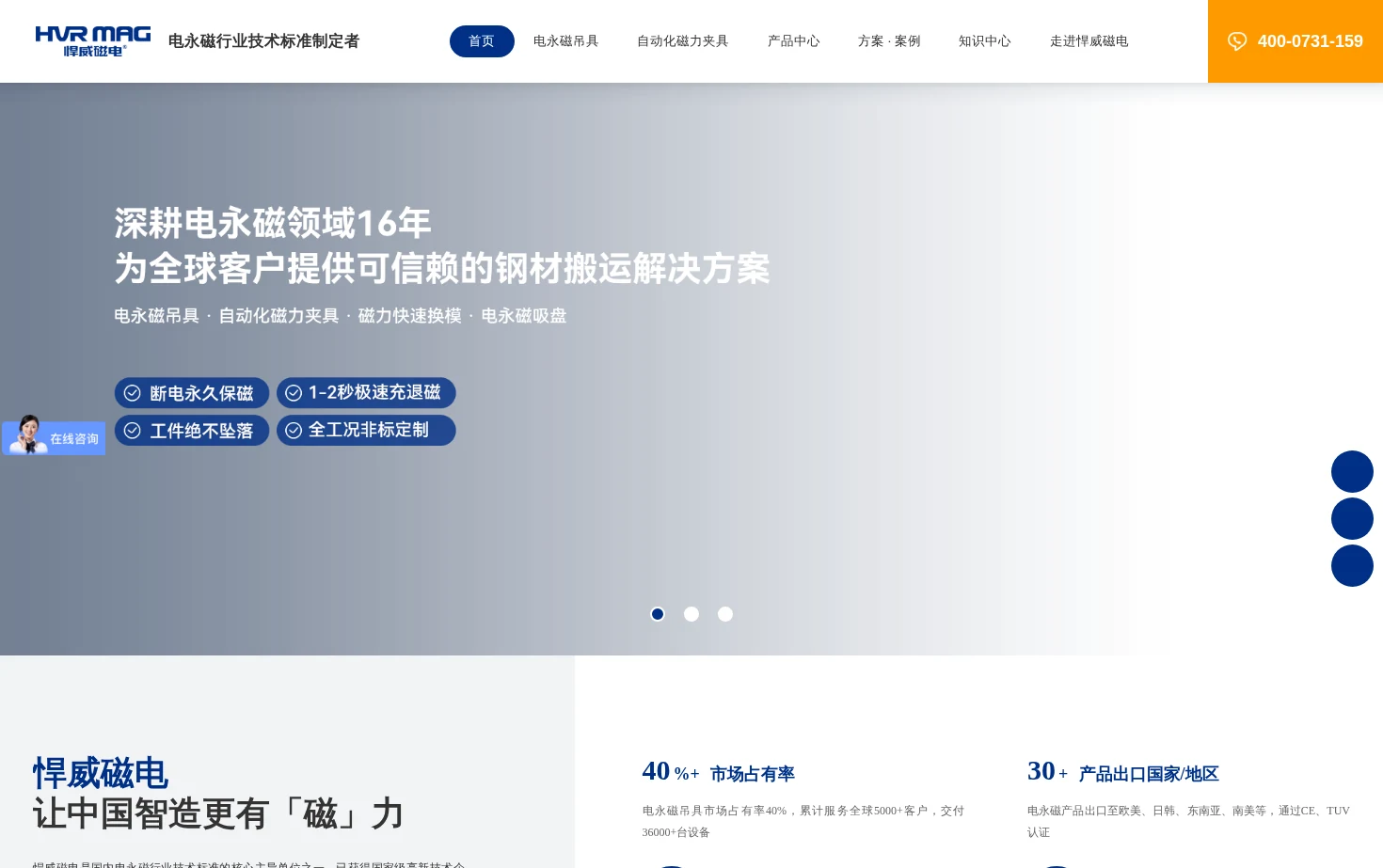
Task: Click the 让中国智造更有「磁」力 heading
Action: tap(218, 813)
